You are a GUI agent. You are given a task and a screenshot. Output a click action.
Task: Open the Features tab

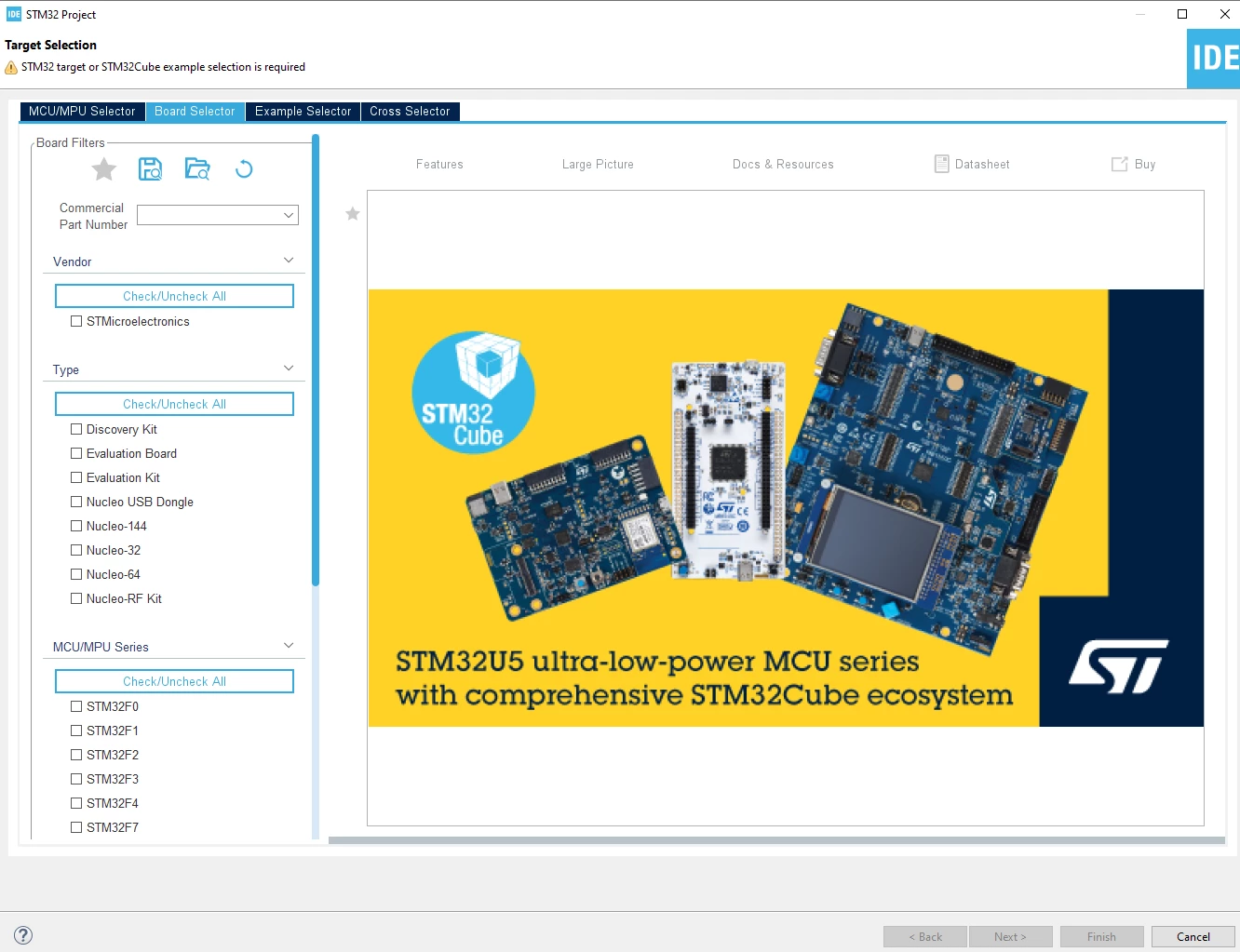439,165
